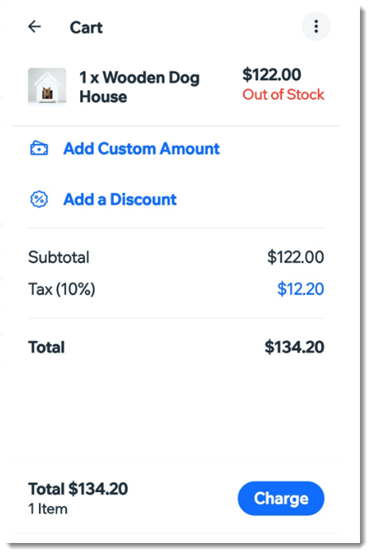Screen dimensions: 372x555
Task: Go back using the left arrow
Action: (x=35, y=27)
